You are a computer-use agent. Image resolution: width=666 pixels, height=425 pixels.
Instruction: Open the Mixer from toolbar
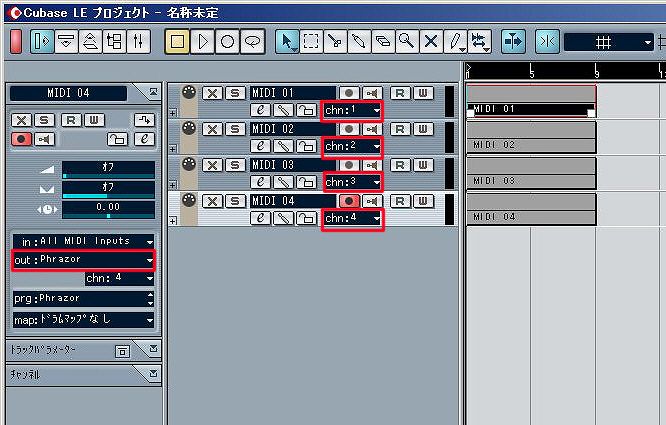coord(138,42)
